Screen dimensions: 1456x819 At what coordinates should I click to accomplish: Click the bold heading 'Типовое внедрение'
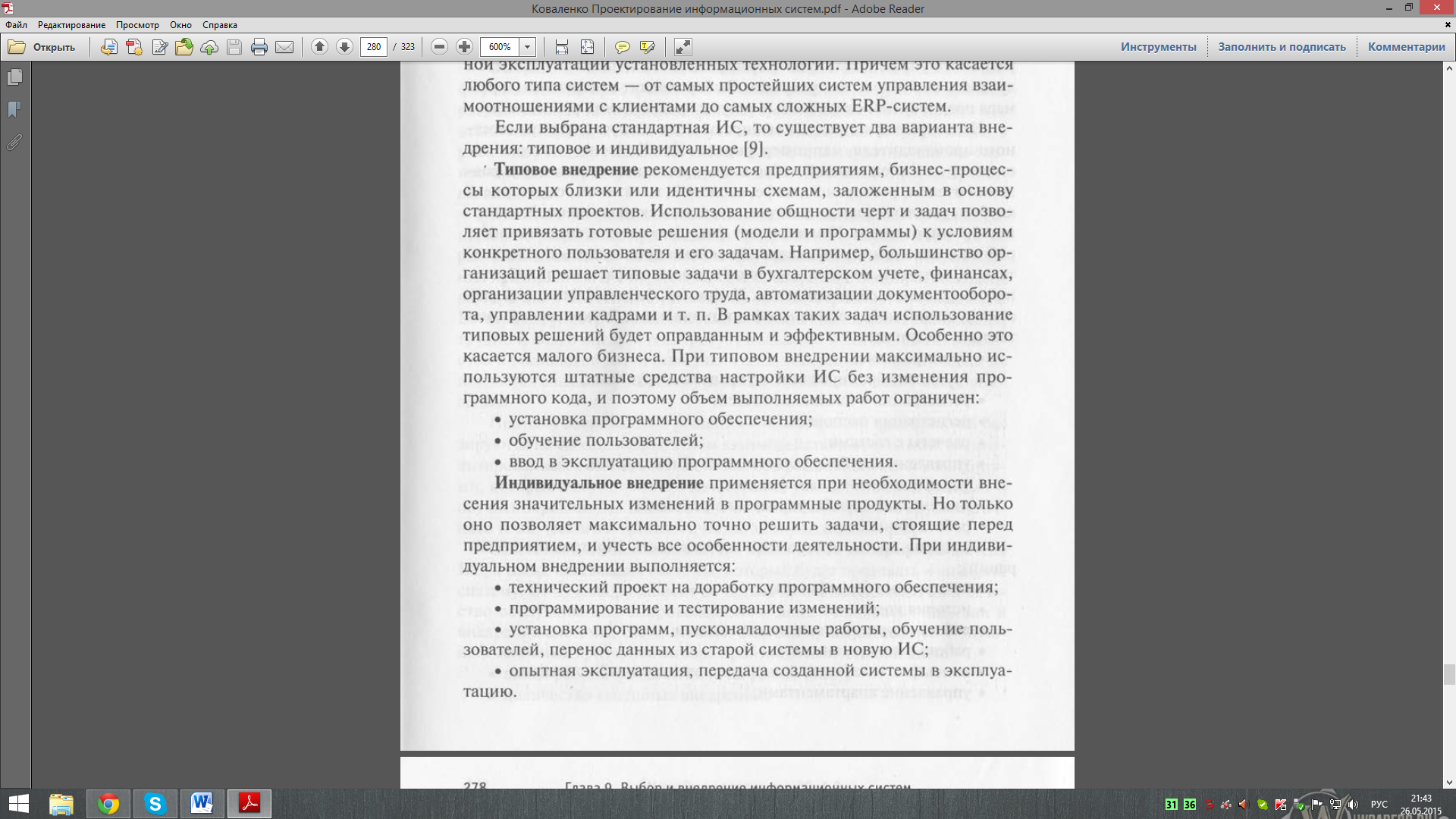pyautogui.click(x=566, y=170)
